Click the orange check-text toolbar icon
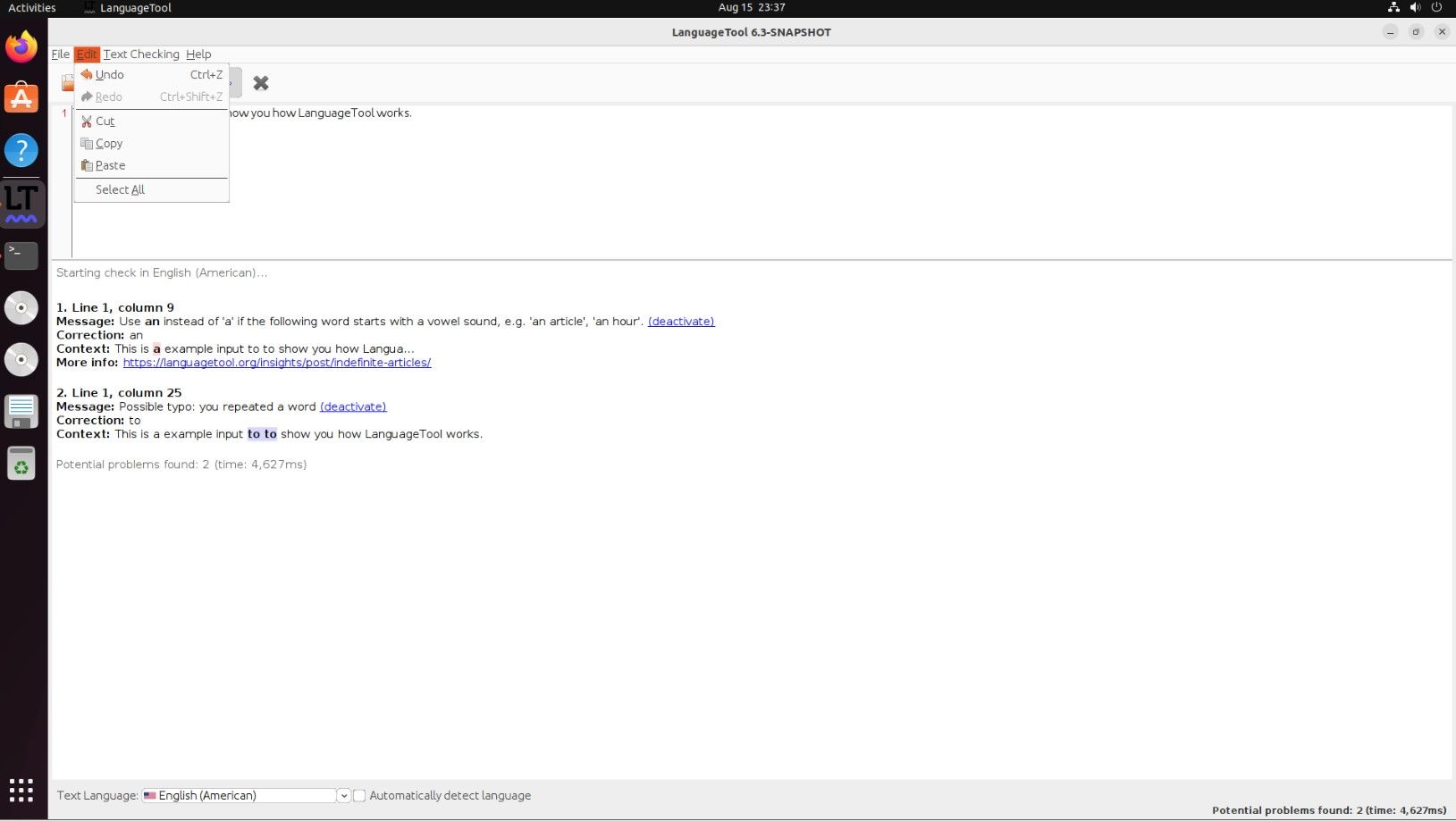 (x=67, y=82)
